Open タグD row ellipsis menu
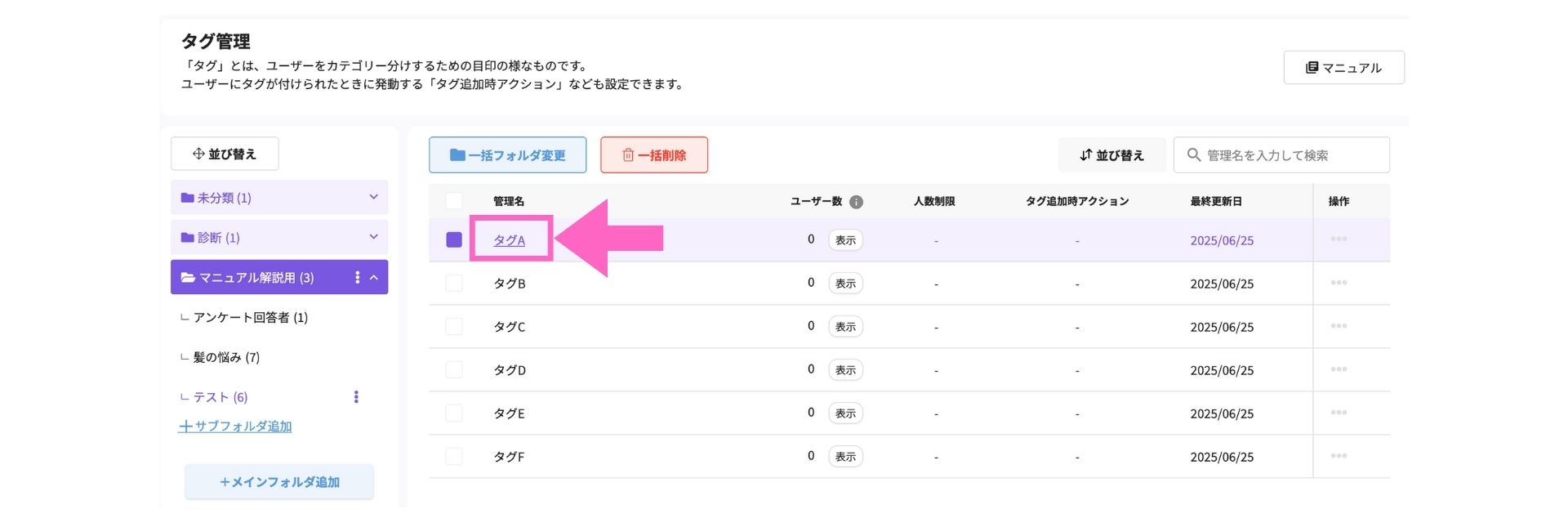The height and width of the screenshot is (523, 1568). (1339, 369)
